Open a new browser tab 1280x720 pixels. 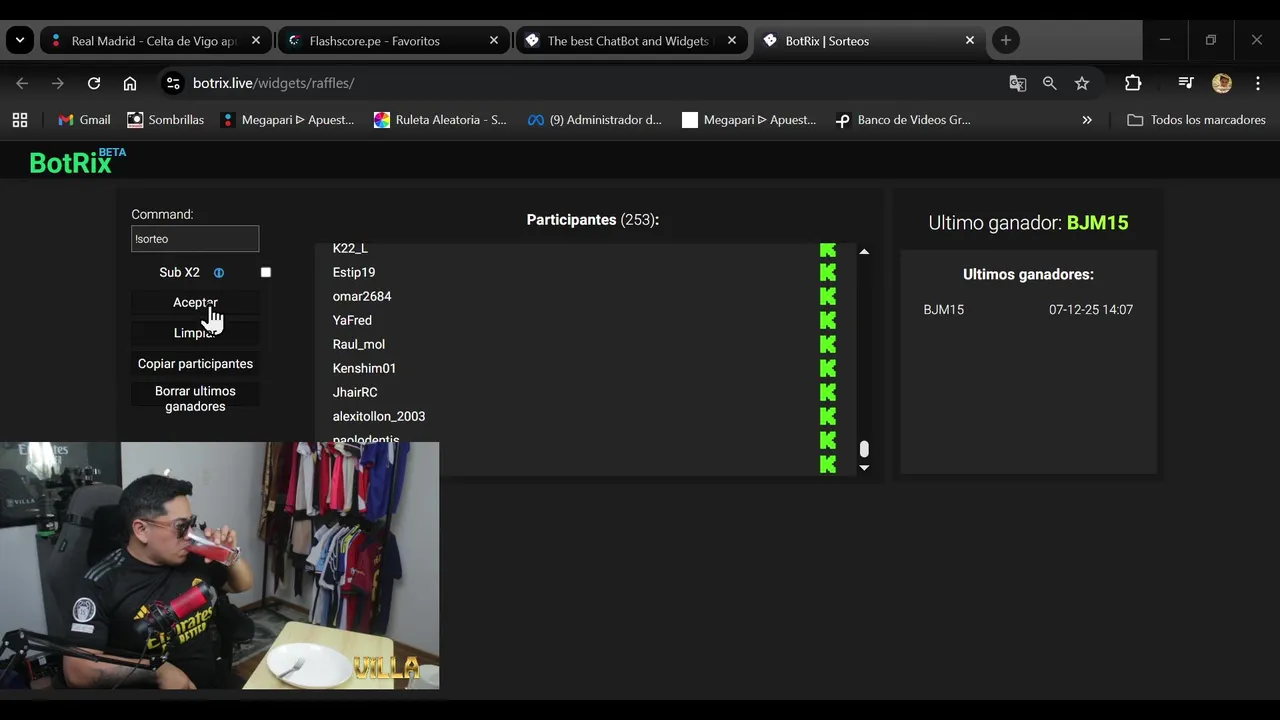click(x=1006, y=40)
